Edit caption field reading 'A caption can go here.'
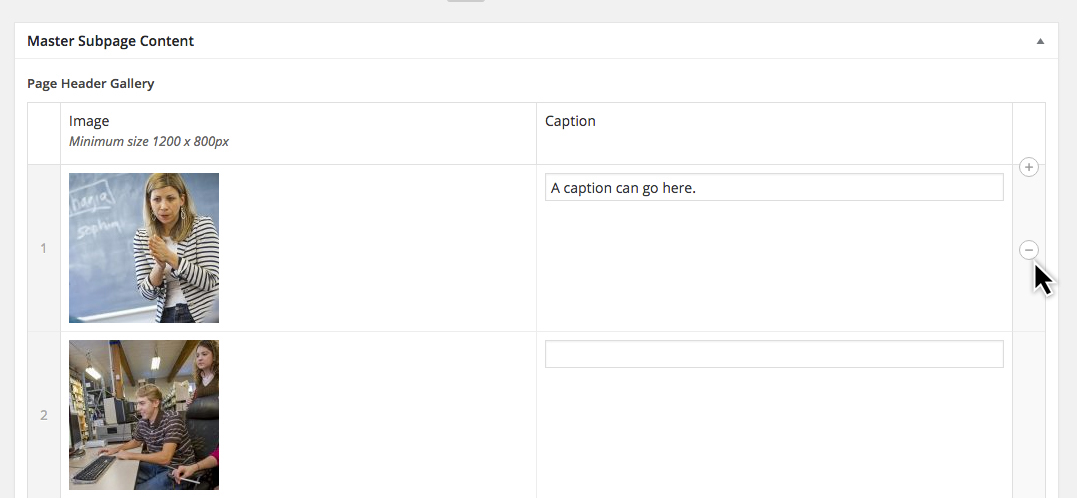Image resolution: width=1077 pixels, height=498 pixels. pos(774,188)
